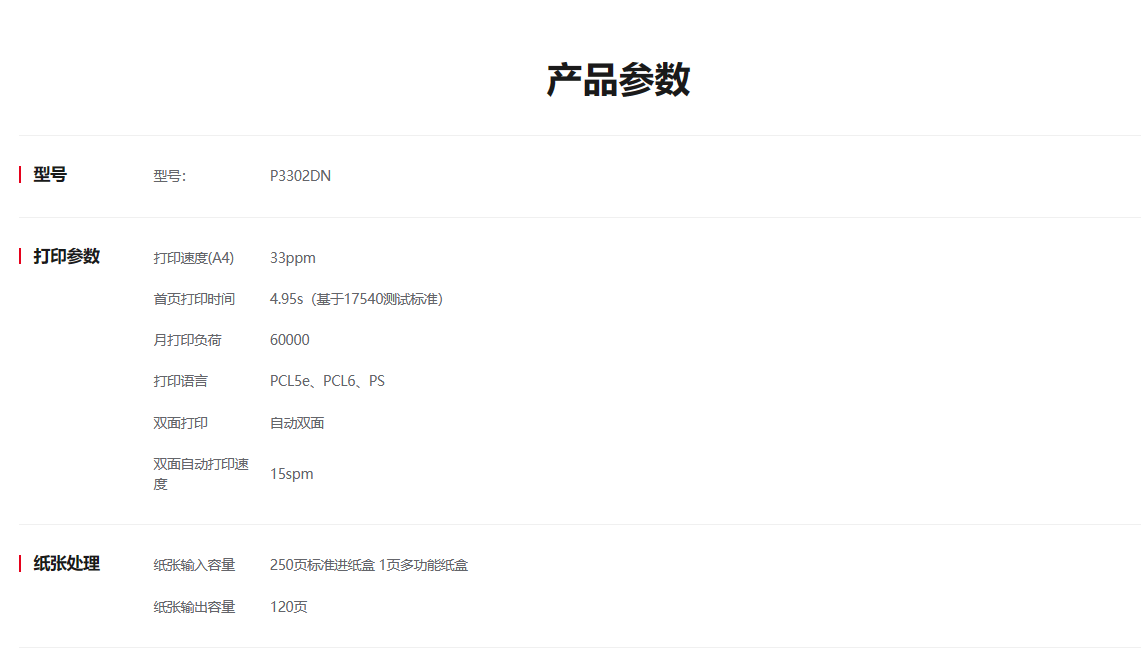Select the 双面打印 label

[x=180, y=423]
